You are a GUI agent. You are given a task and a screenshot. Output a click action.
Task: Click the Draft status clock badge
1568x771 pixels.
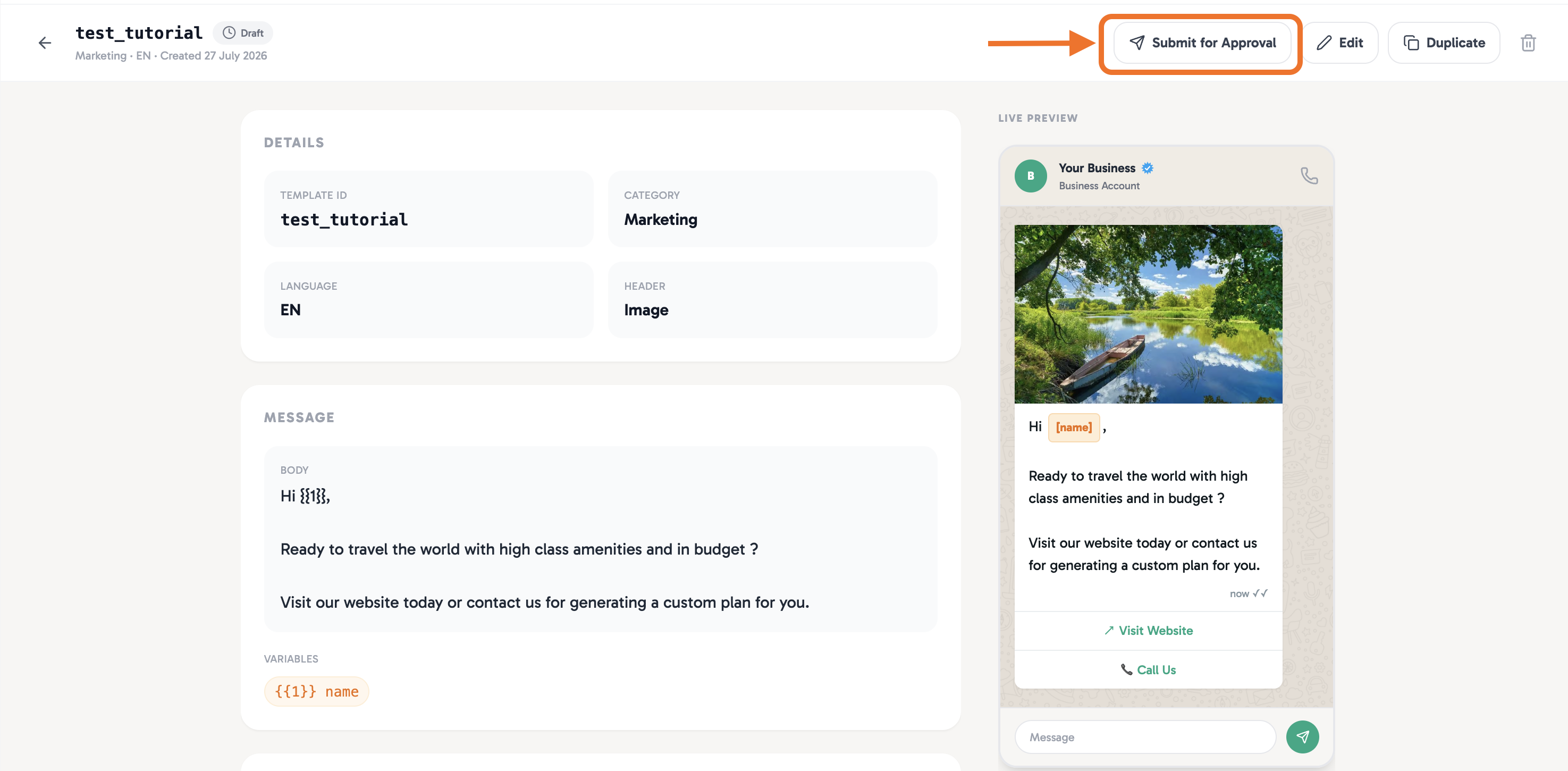pyautogui.click(x=243, y=33)
